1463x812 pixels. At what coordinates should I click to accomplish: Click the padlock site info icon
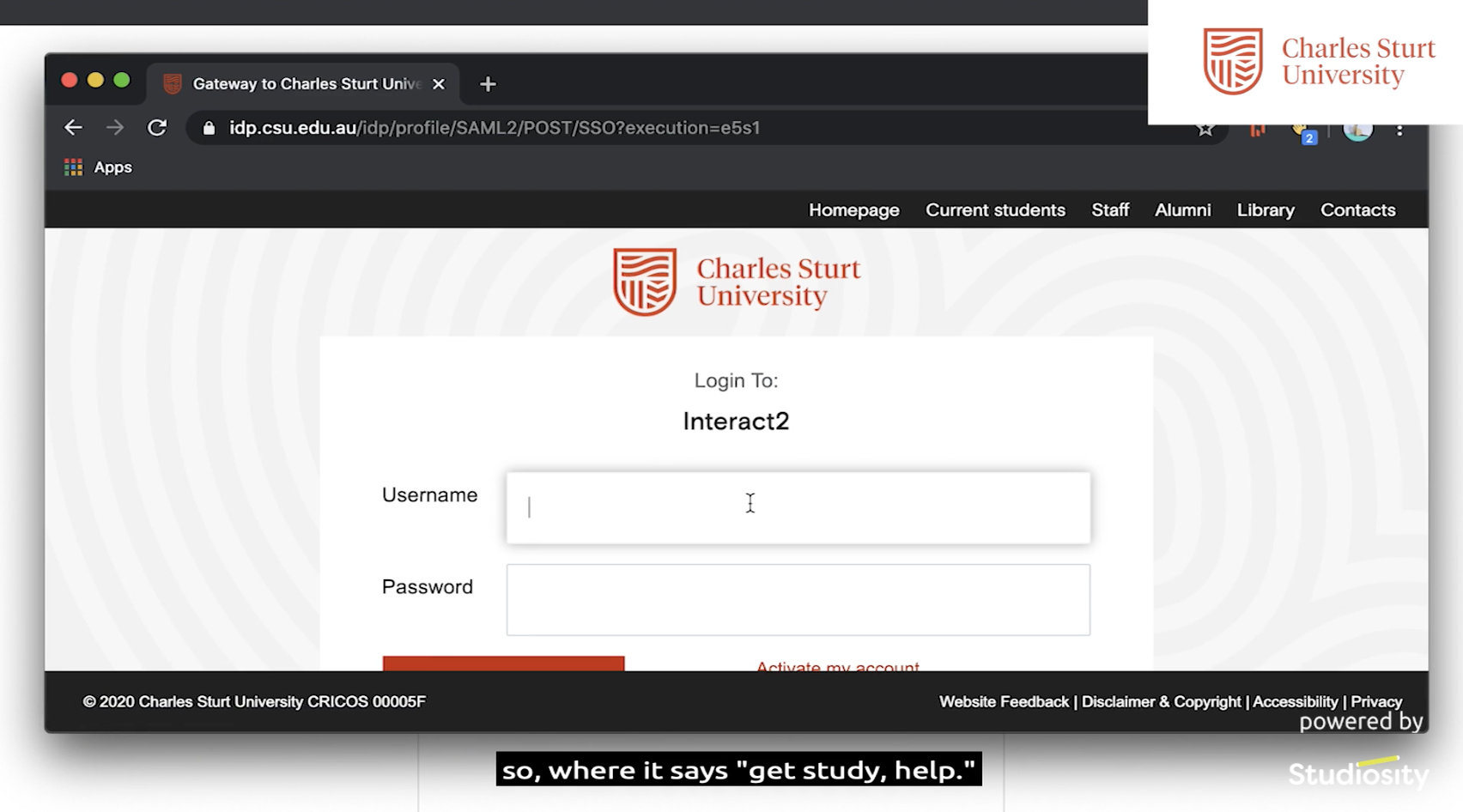coord(209,128)
